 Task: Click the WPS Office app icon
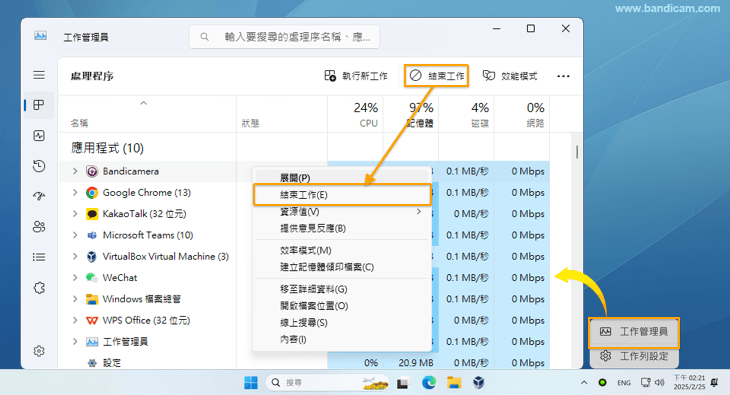coord(92,320)
